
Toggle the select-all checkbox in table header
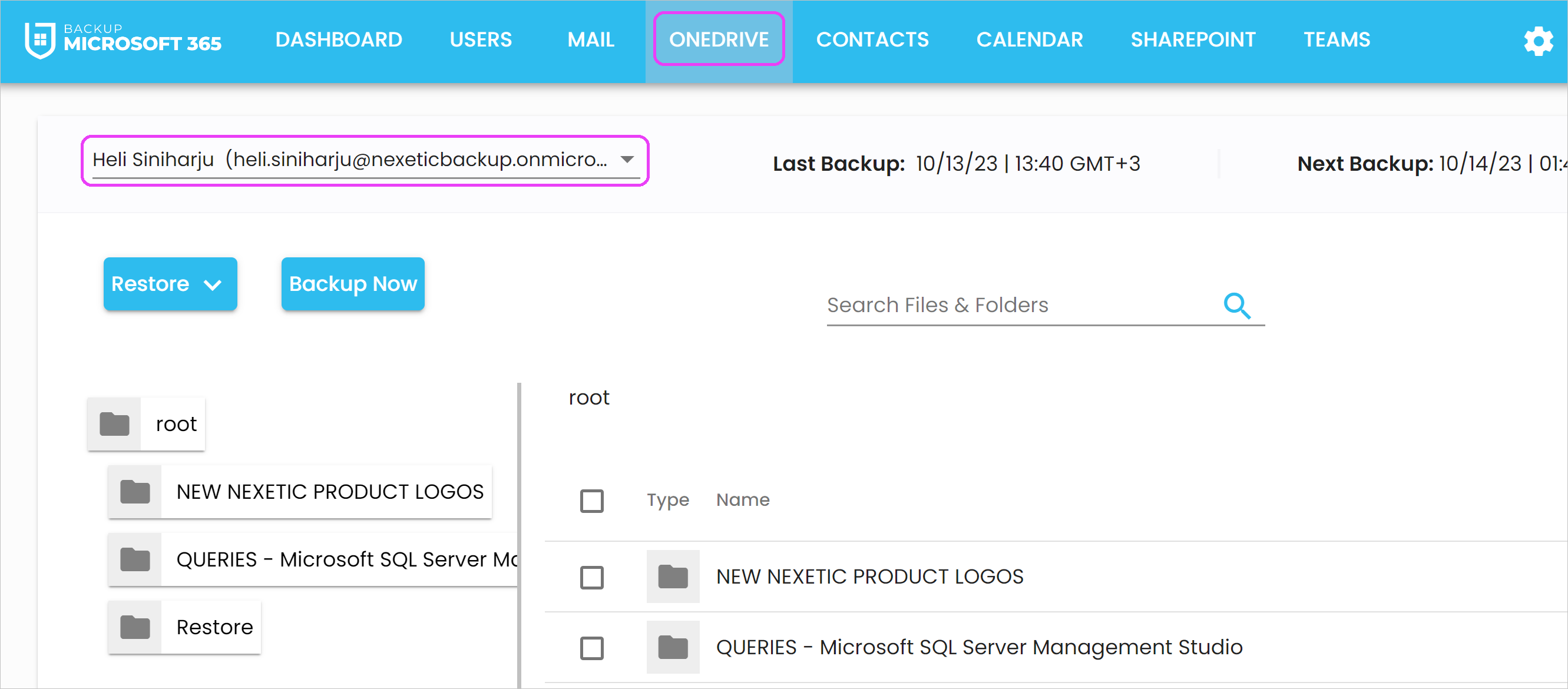591,501
